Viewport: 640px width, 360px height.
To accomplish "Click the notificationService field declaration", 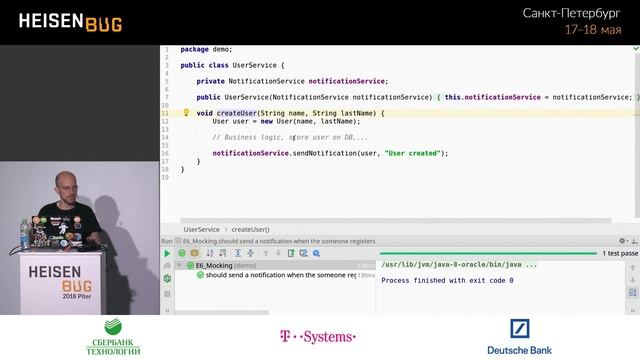I will [347, 81].
